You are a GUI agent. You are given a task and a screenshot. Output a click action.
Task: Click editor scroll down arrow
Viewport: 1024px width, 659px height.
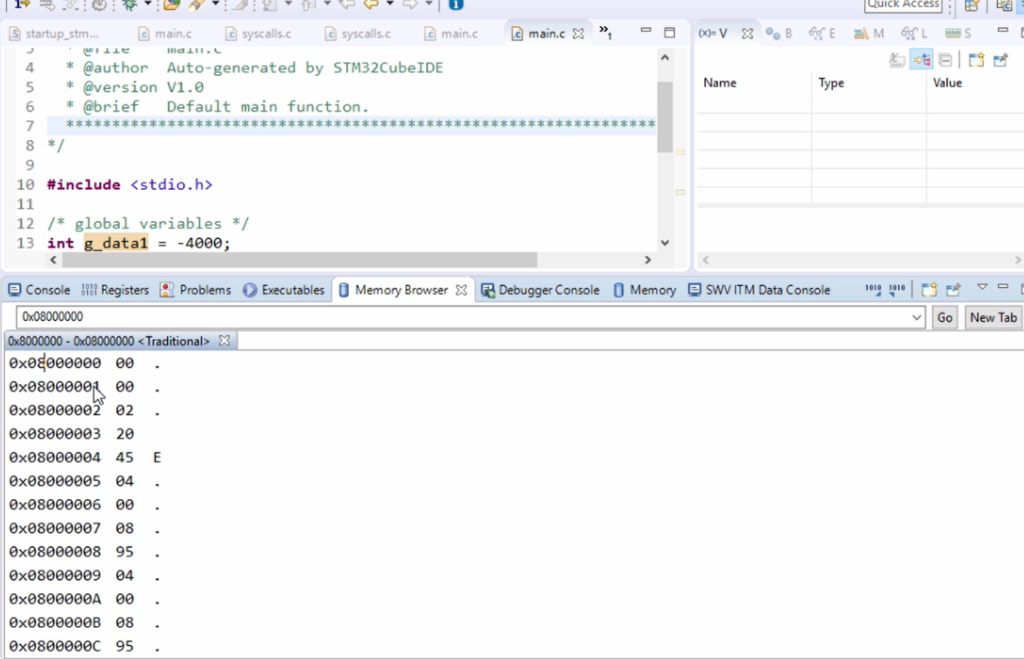(665, 243)
